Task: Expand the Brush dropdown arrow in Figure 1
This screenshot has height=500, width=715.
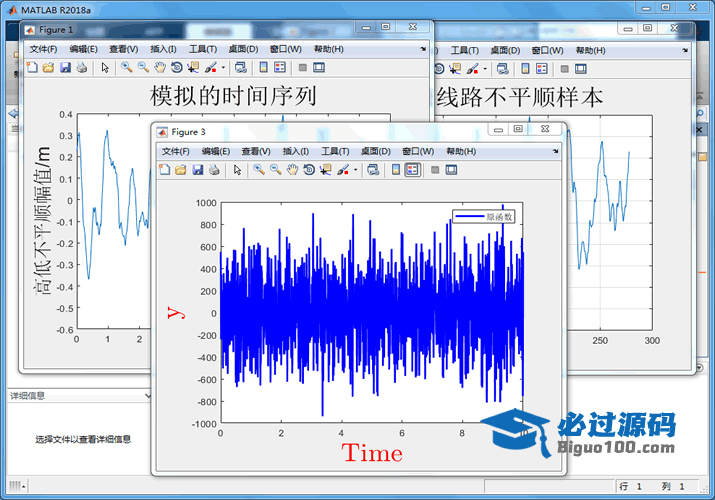Action: coord(223,68)
